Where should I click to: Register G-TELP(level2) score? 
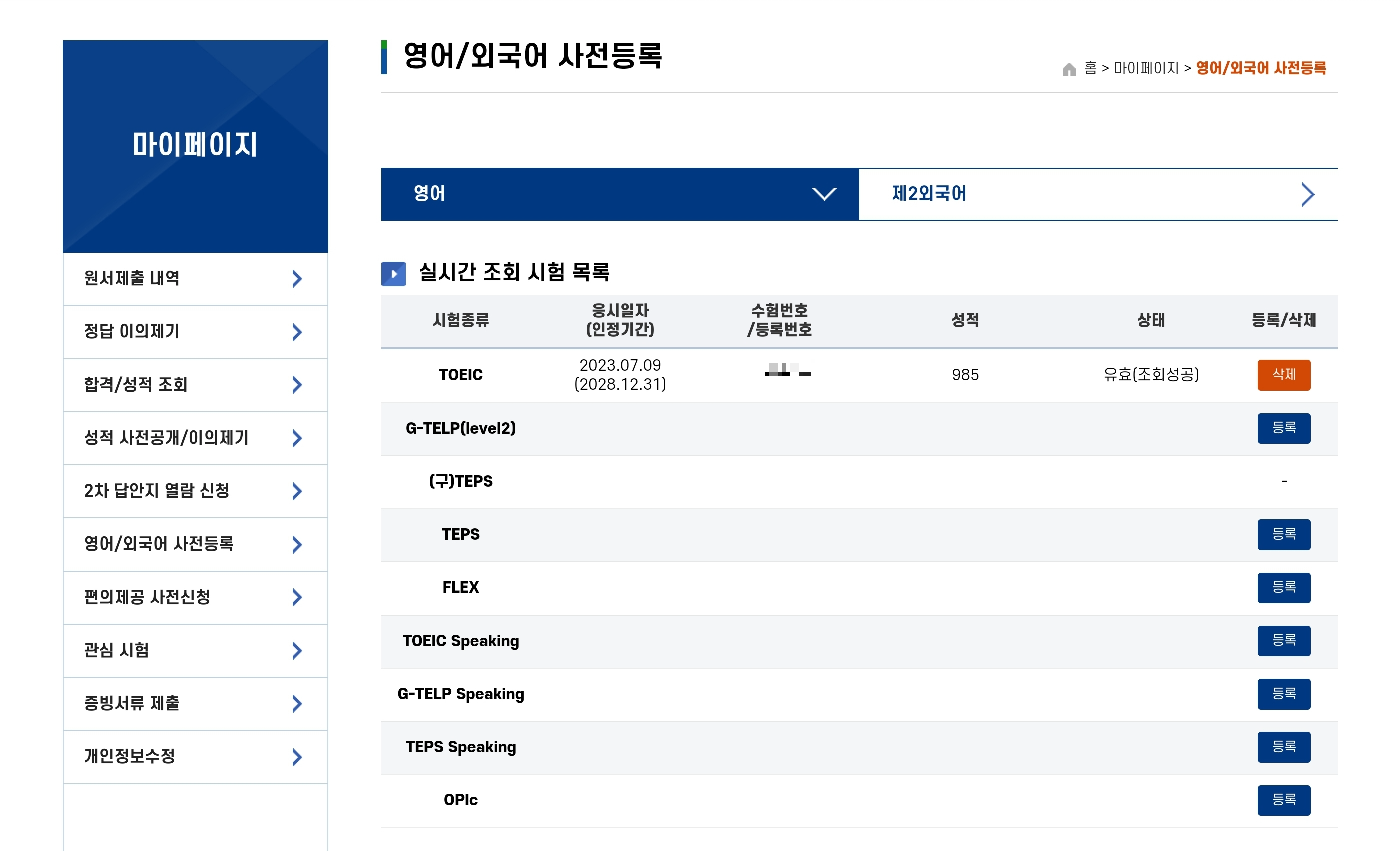[1283, 428]
